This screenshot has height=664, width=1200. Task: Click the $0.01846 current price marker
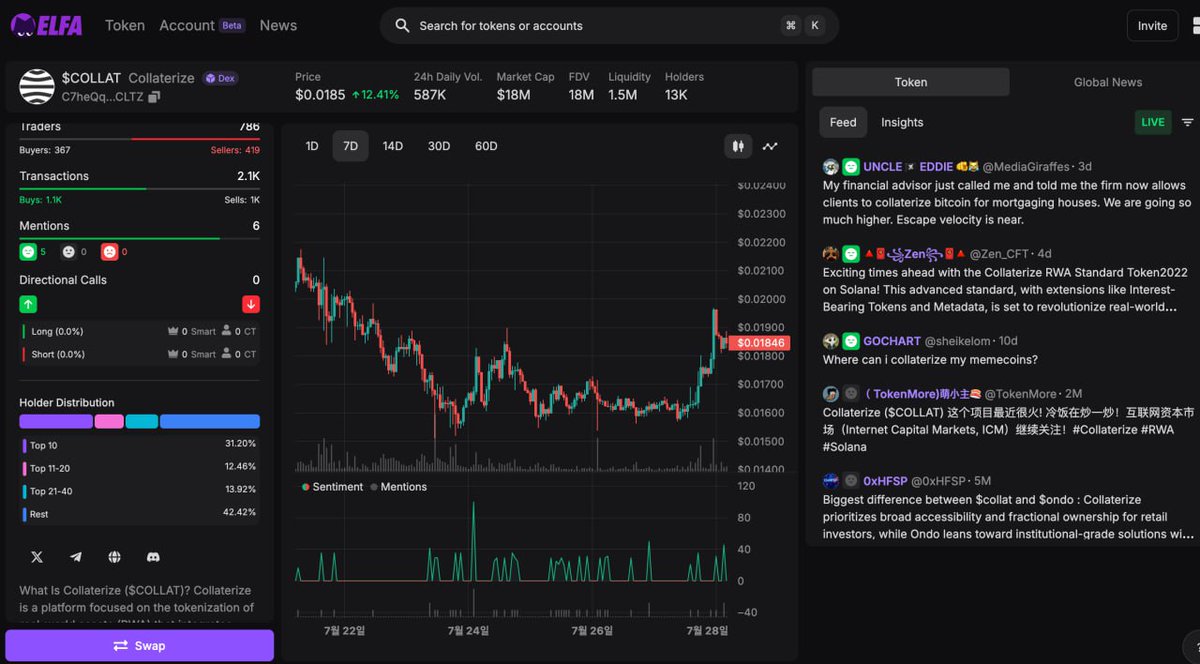pos(759,343)
